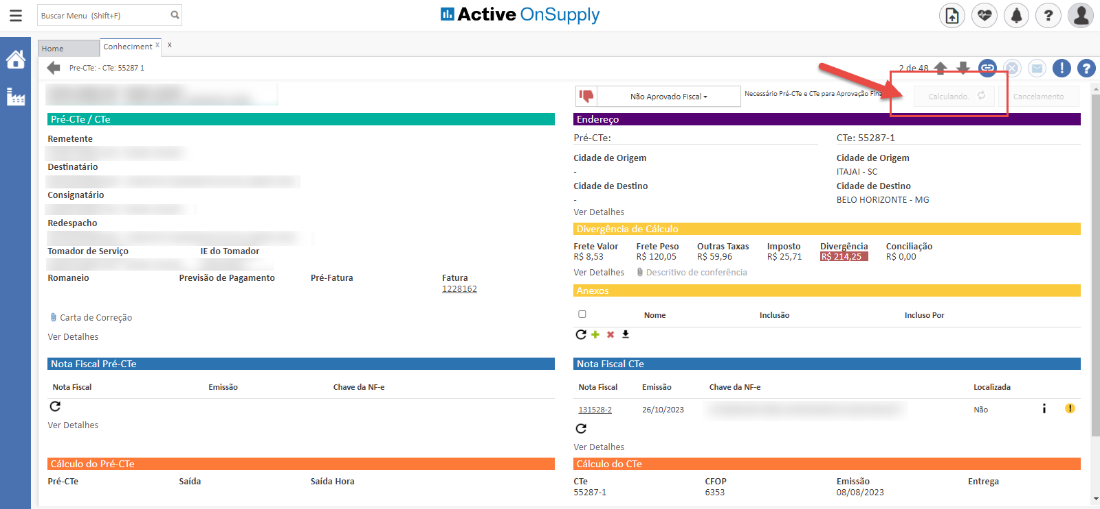1100x509 pixels.
Task: Open invoice link 1228162
Action: pos(459,289)
